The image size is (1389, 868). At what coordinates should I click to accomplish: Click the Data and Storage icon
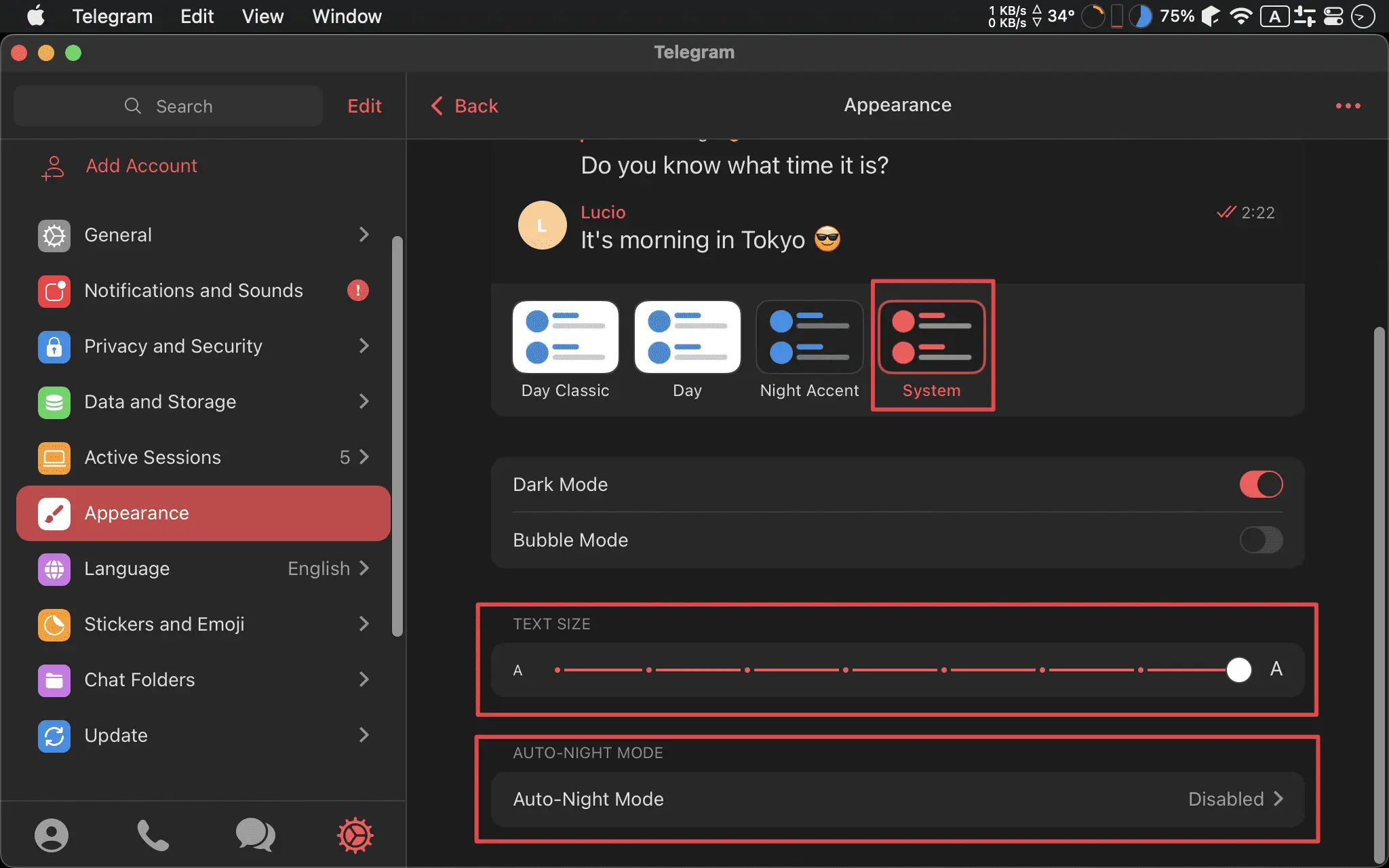(x=54, y=402)
